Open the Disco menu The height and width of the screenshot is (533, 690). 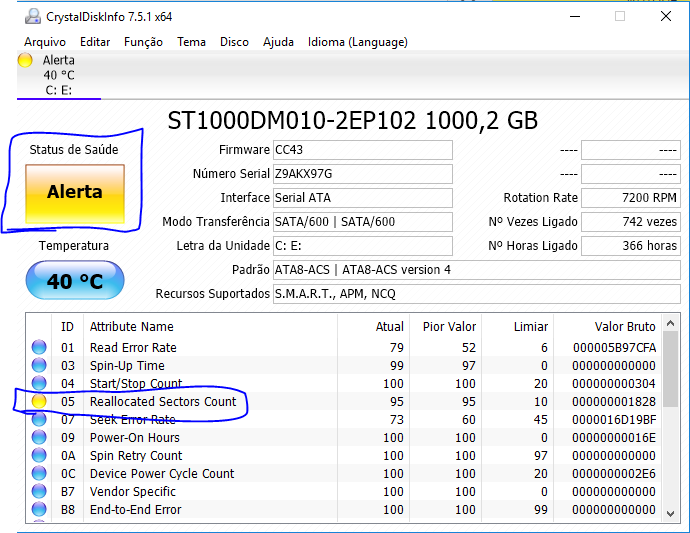point(234,42)
